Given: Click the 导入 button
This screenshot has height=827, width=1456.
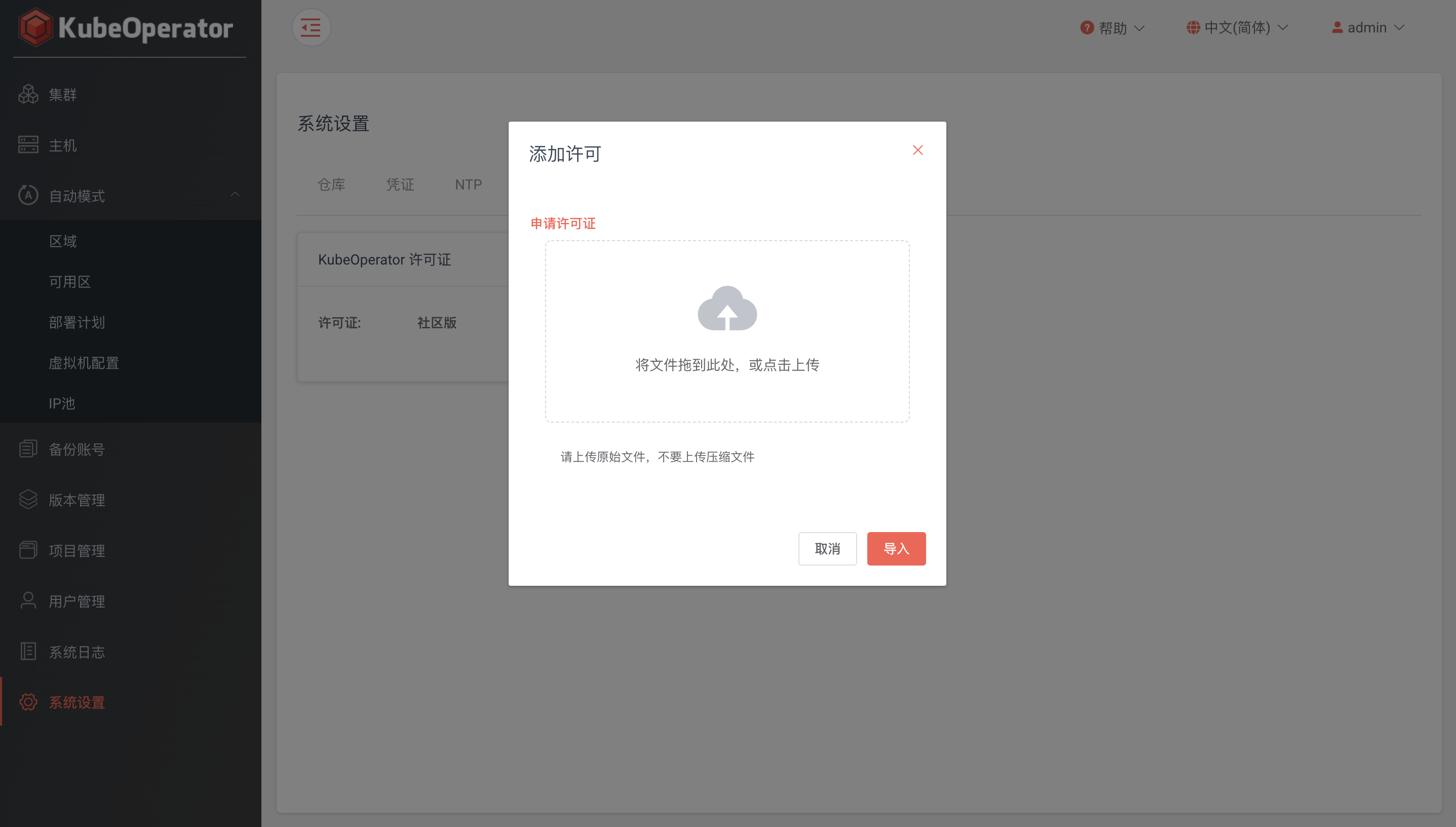Looking at the screenshot, I should 896,549.
